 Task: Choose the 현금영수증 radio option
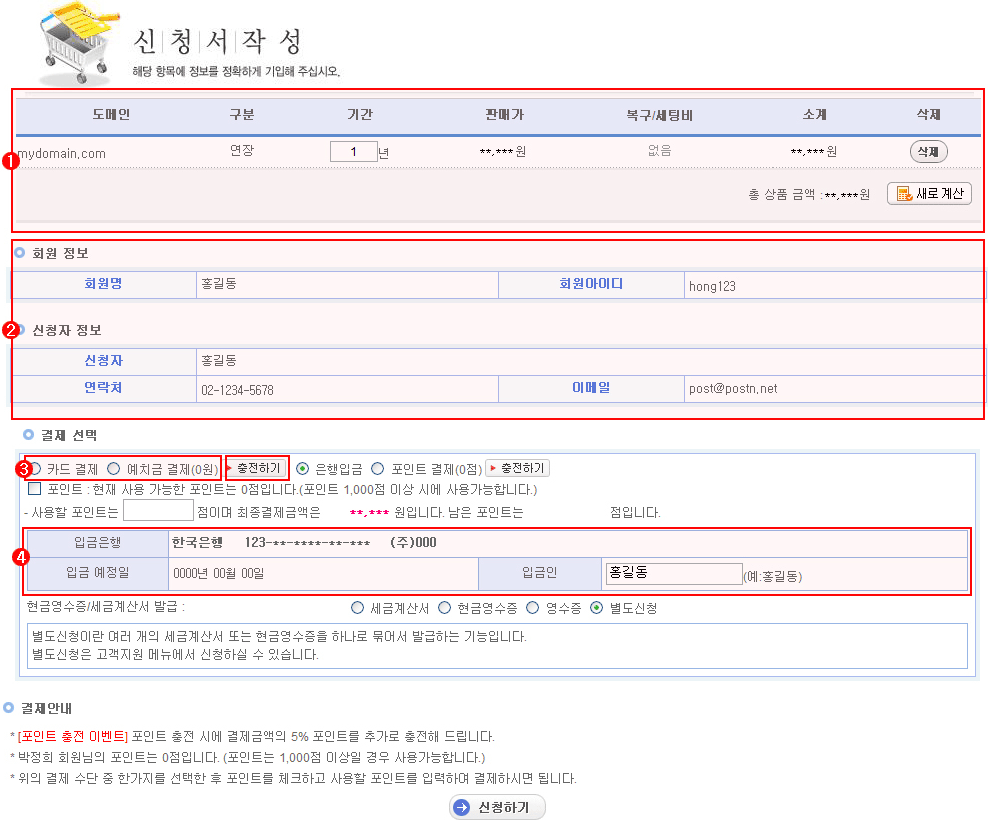[x=445, y=607]
